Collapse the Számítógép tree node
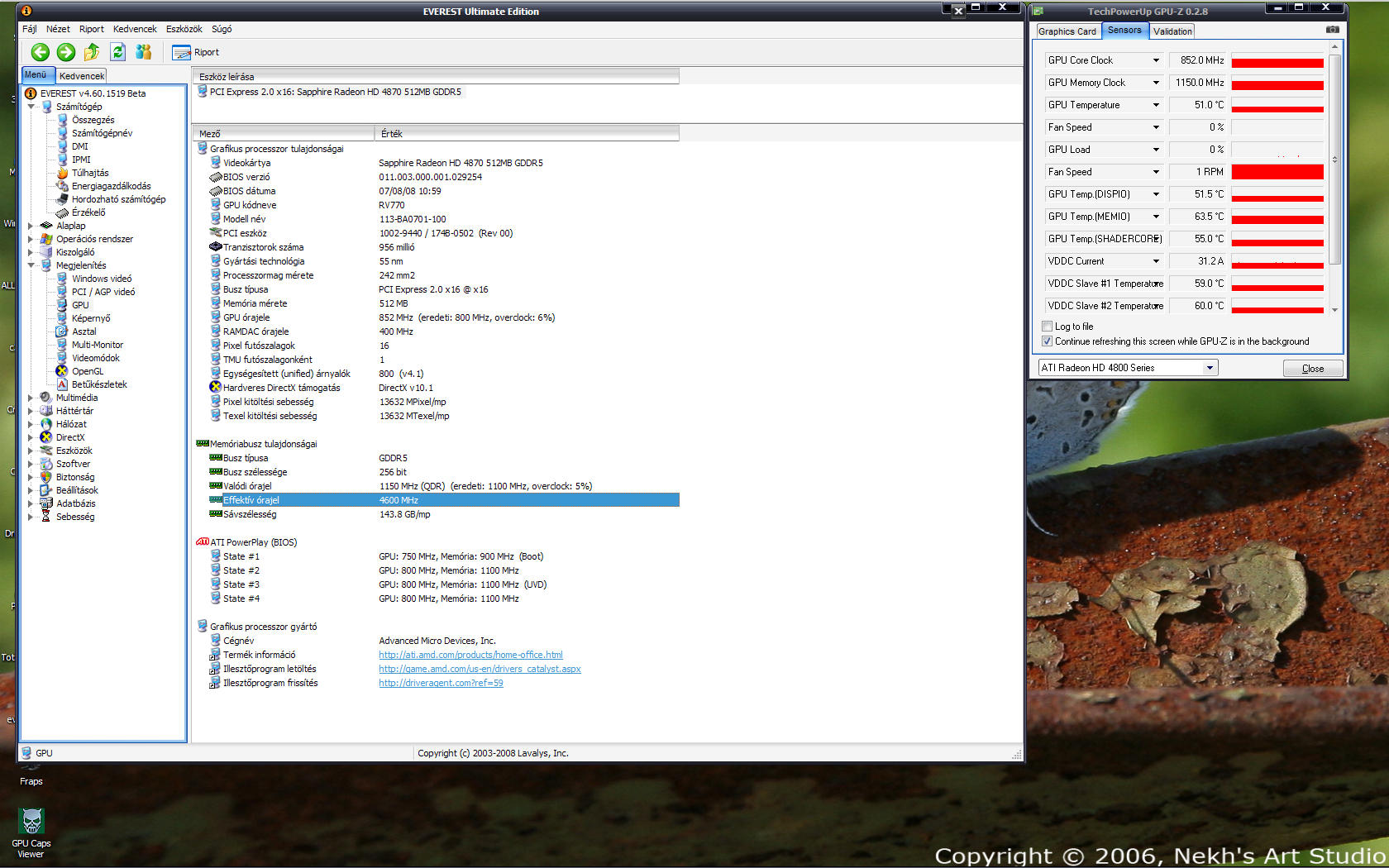This screenshot has width=1389, height=868. coord(31,107)
